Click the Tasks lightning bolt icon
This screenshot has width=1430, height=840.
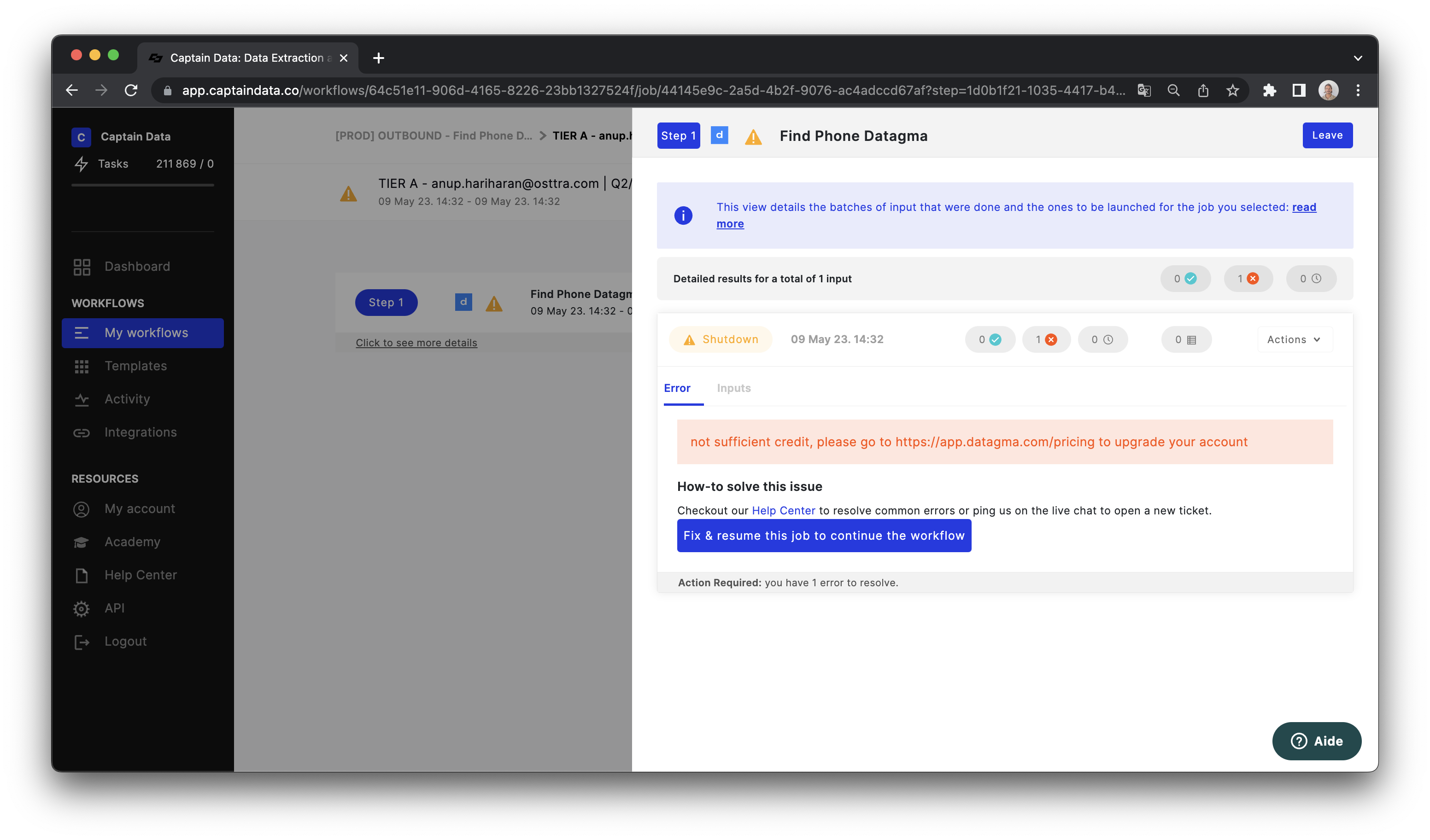tap(81, 164)
